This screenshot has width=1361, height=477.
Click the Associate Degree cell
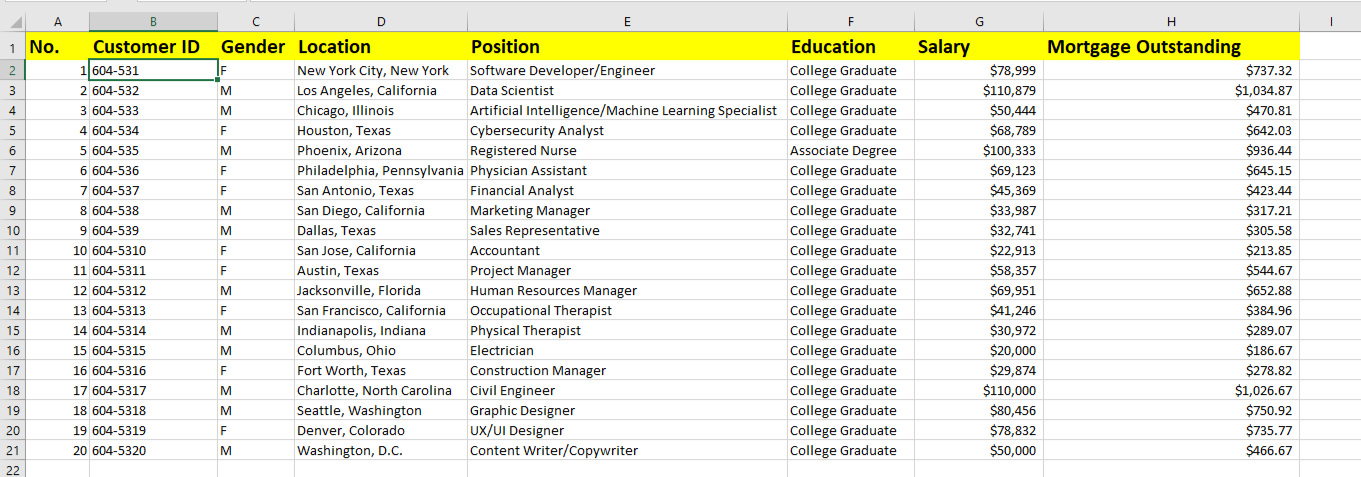(843, 151)
